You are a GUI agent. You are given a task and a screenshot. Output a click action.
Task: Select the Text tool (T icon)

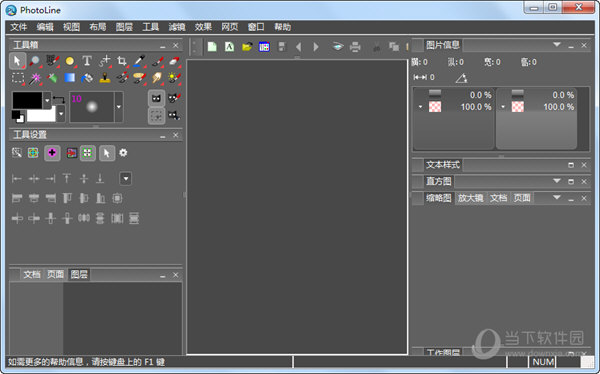click(87, 61)
